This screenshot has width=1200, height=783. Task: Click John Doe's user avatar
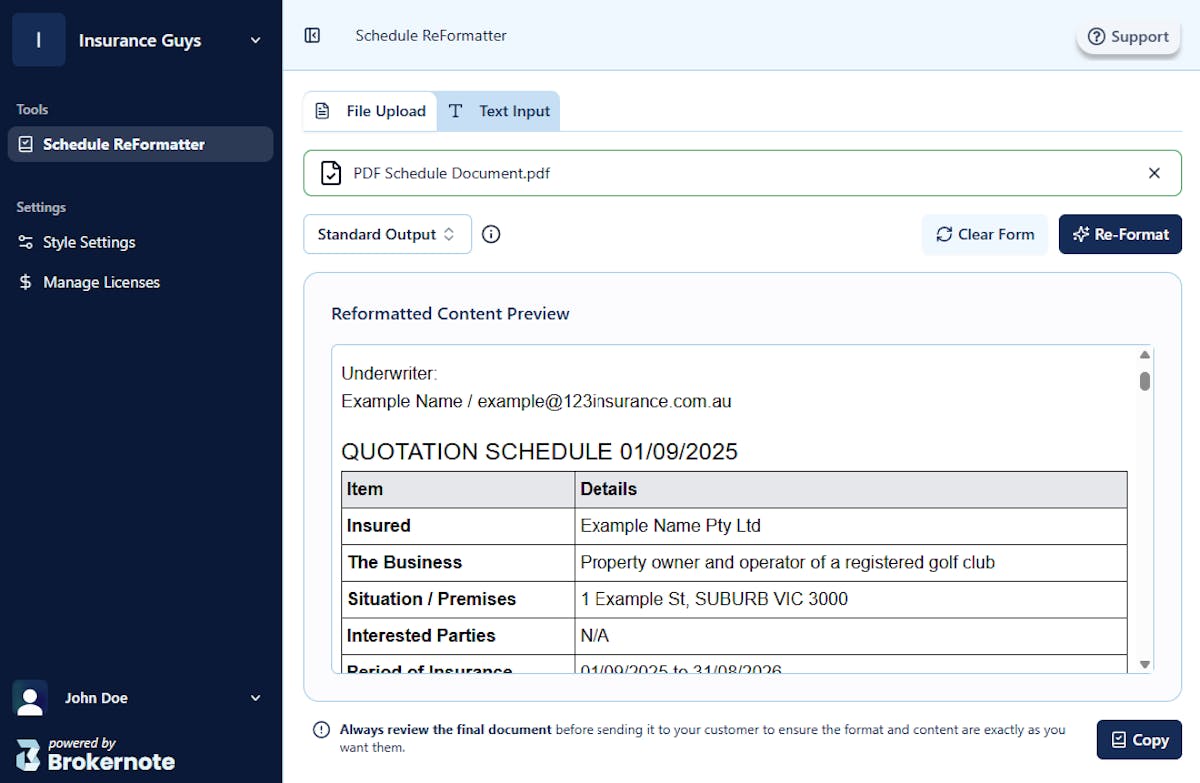click(x=30, y=698)
